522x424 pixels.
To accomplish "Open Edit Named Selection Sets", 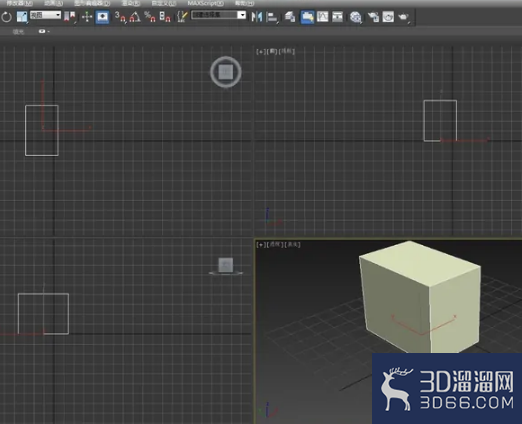I will point(182,17).
